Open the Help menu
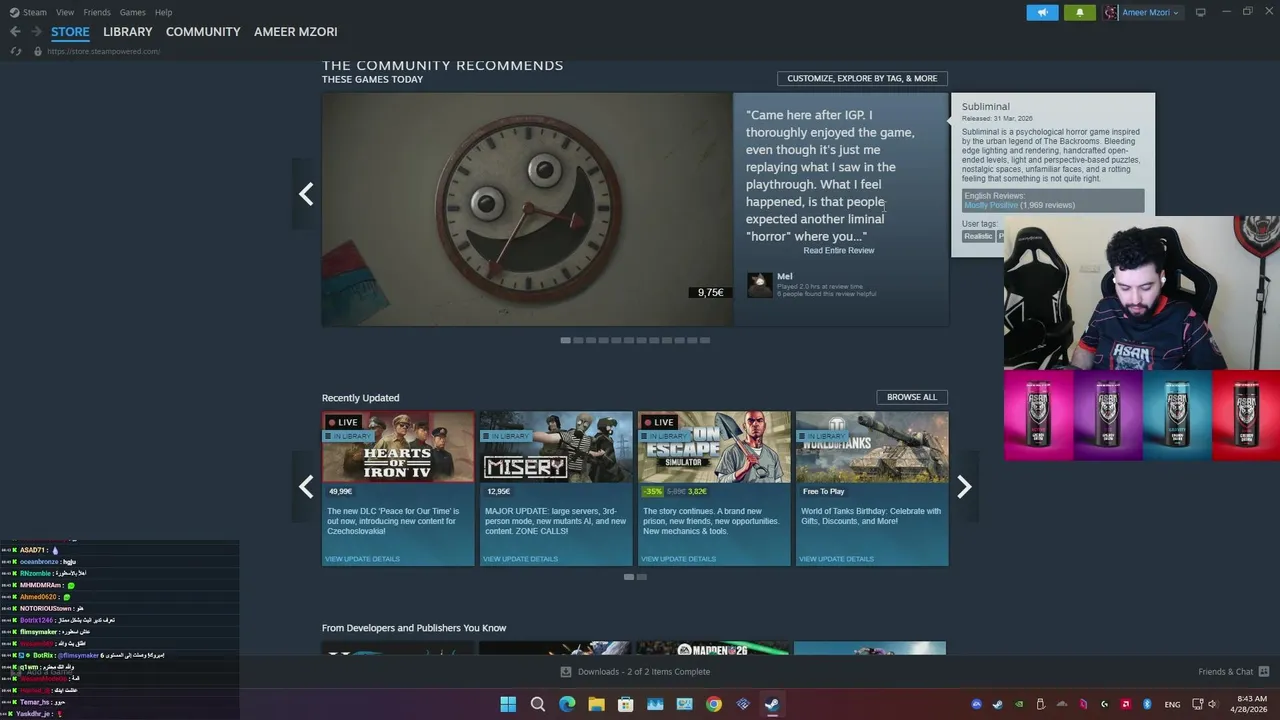The height and width of the screenshot is (720, 1280). click(x=163, y=12)
